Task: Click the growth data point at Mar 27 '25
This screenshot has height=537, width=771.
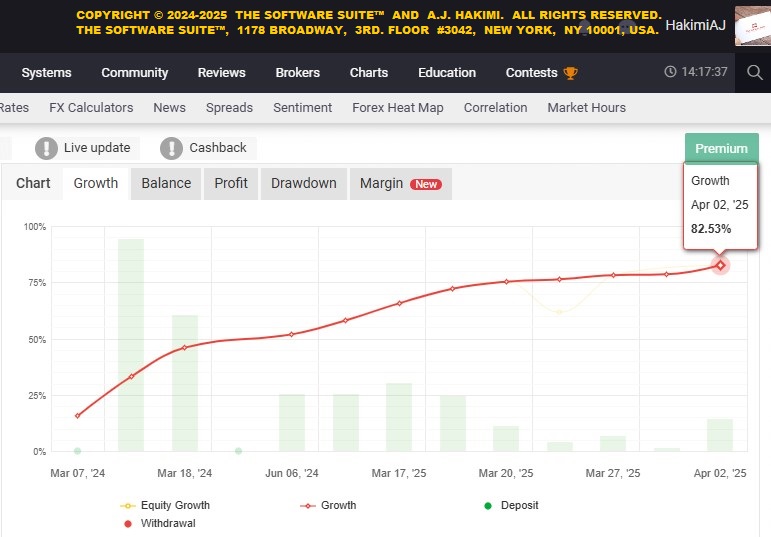Action: pyautogui.click(x=613, y=275)
